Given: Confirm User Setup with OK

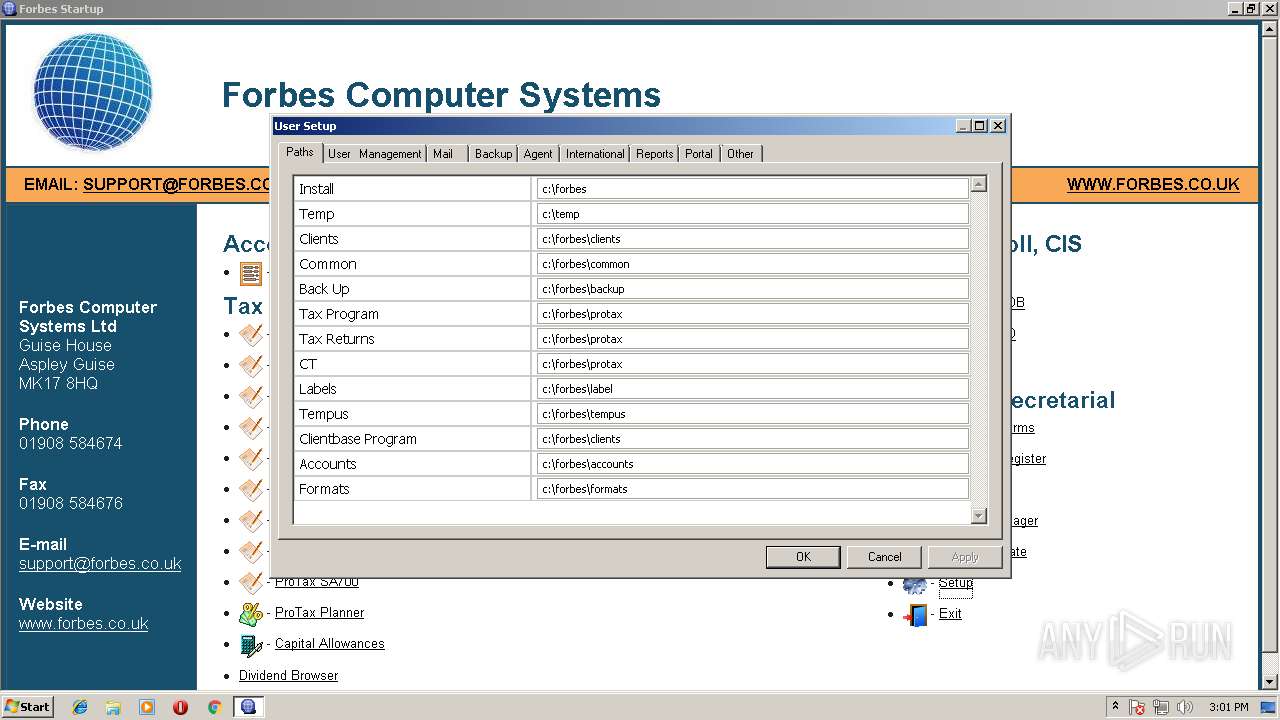Looking at the screenshot, I should pos(803,557).
